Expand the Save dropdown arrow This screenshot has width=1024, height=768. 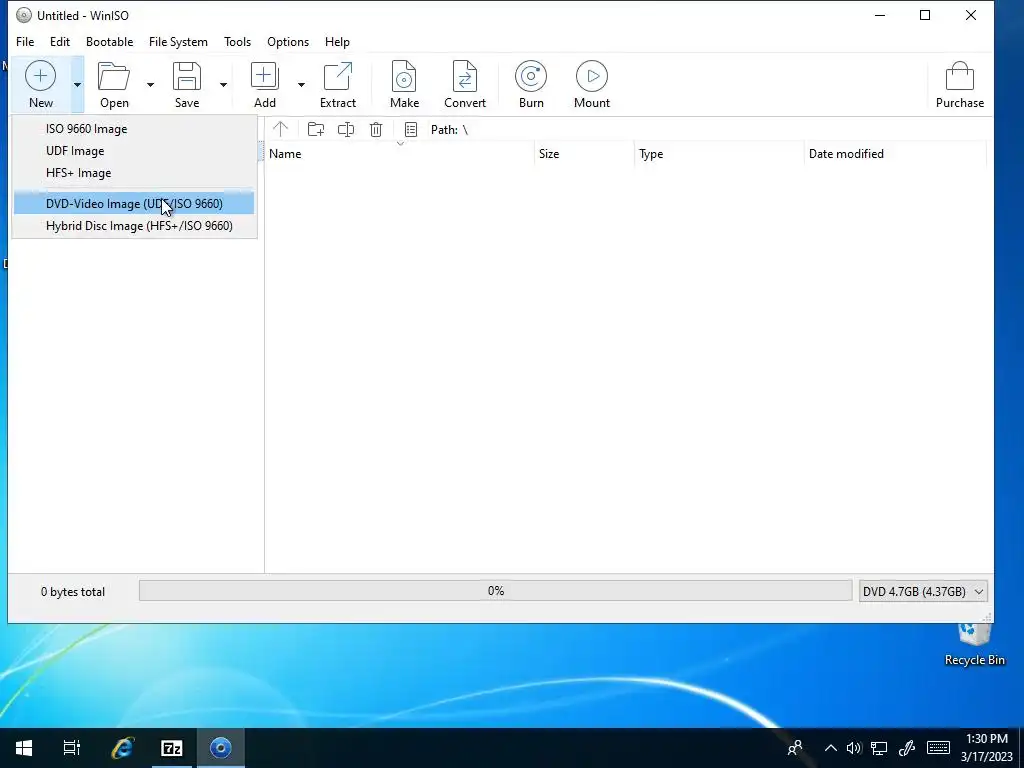pos(223,84)
